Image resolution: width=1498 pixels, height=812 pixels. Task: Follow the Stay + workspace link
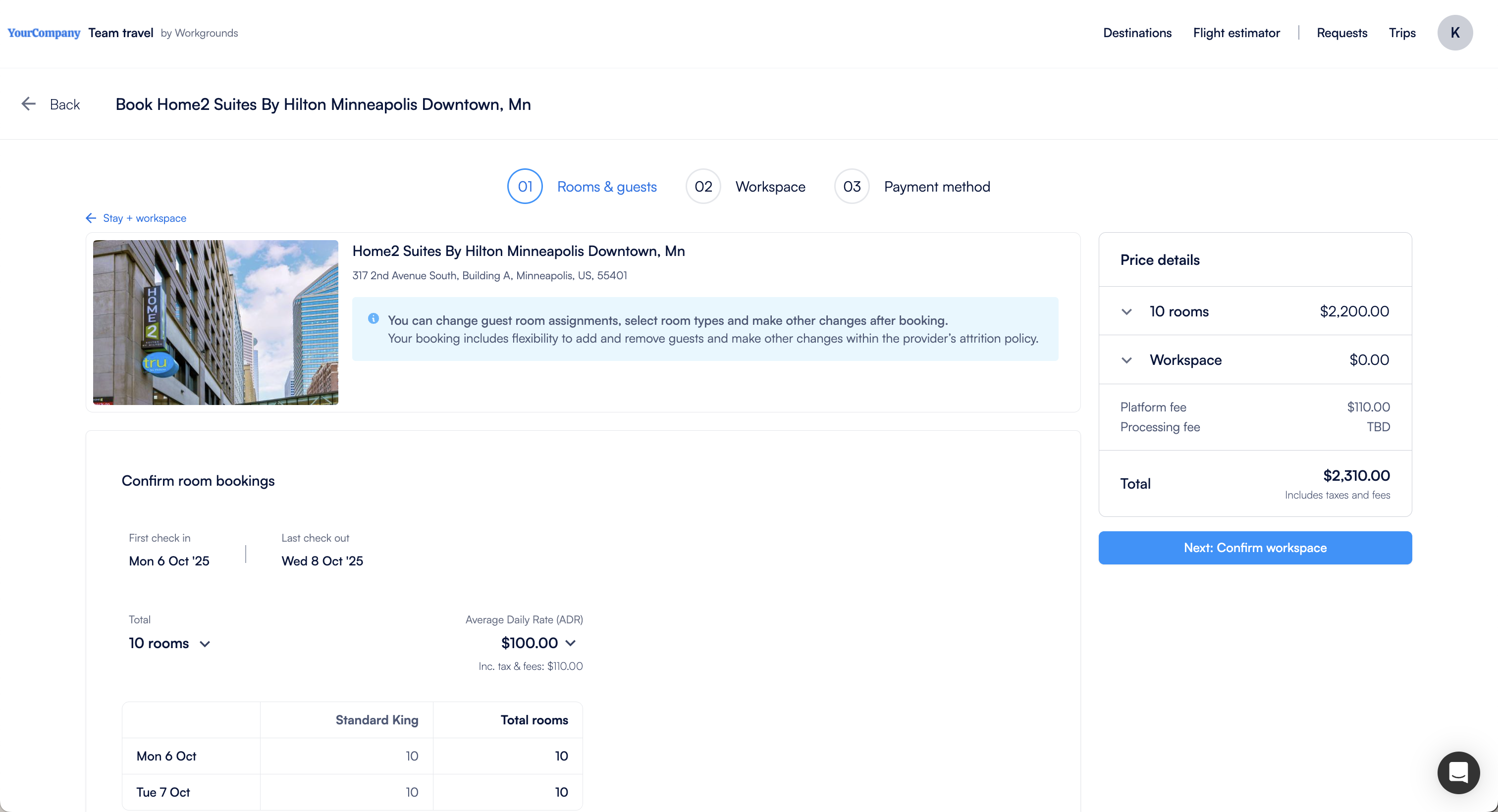tap(144, 218)
